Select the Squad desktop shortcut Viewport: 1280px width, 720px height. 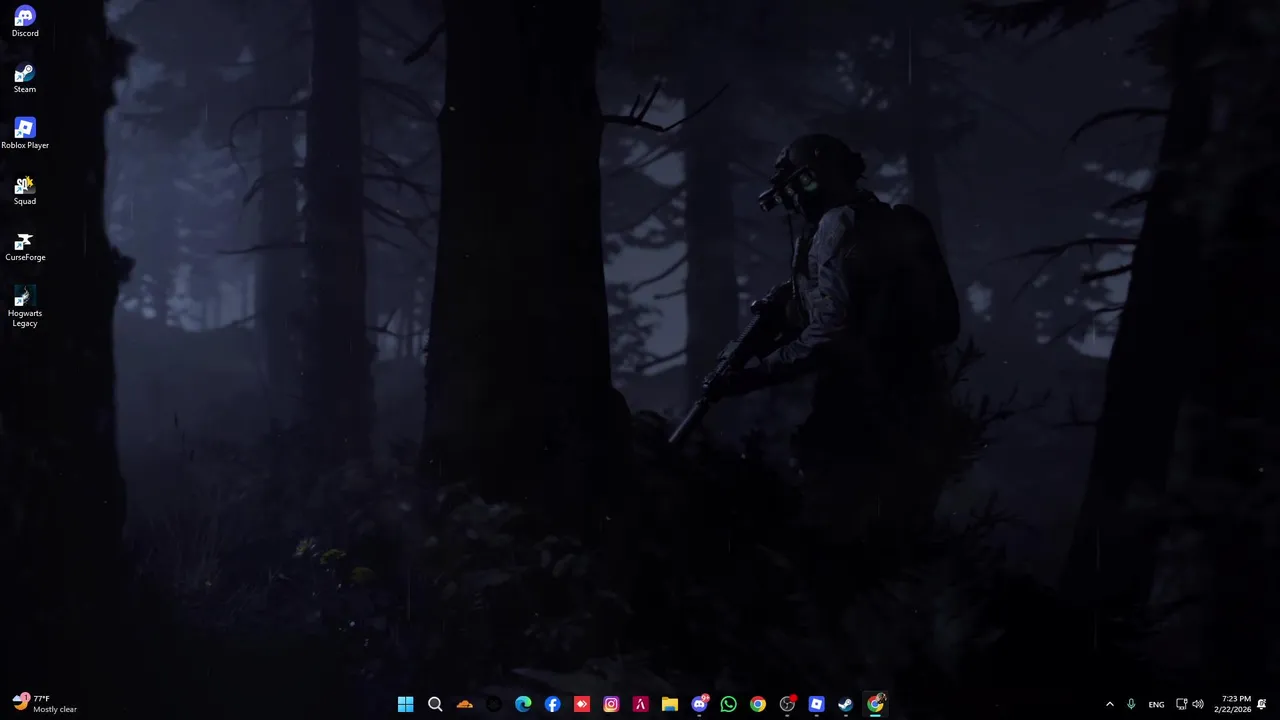[25, 190]
